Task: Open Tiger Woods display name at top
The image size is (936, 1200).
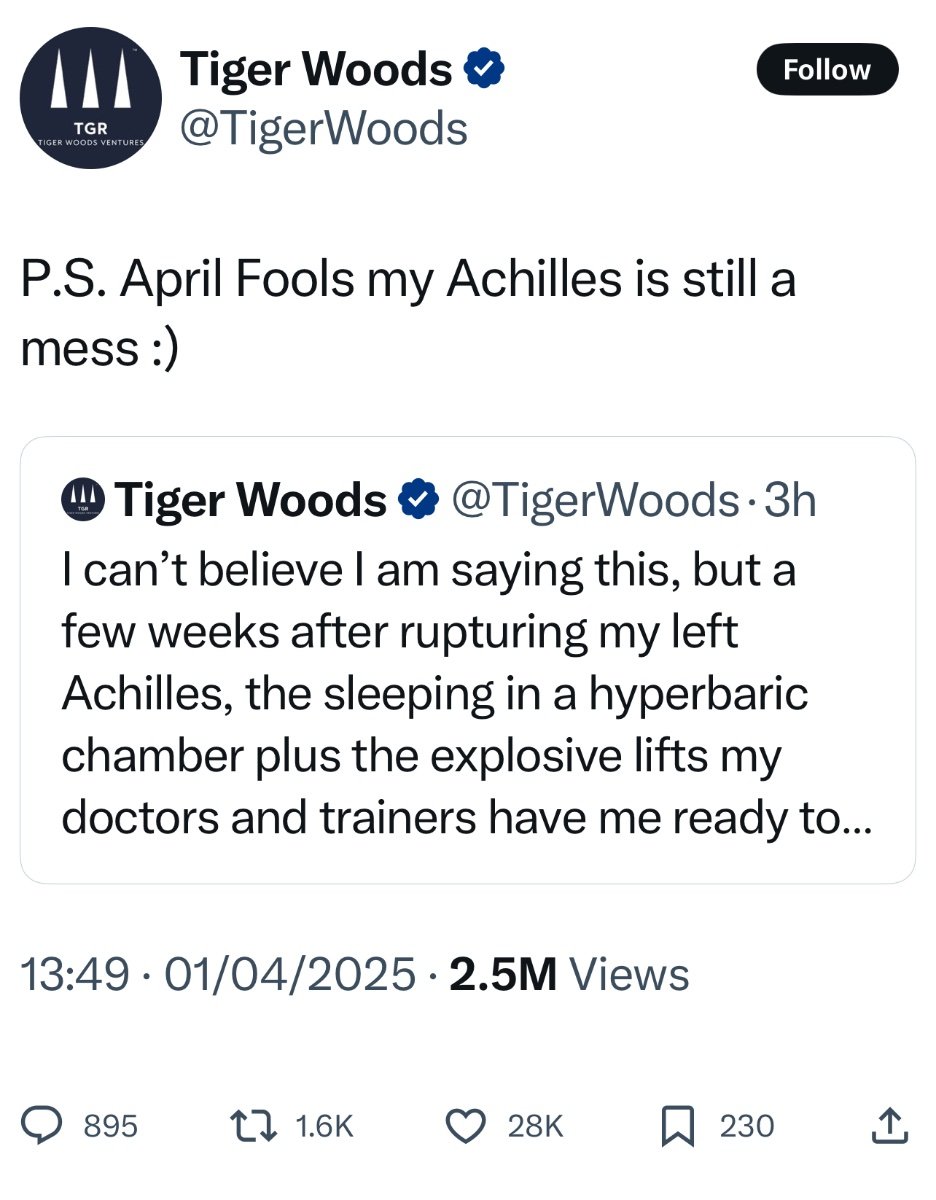Action: pos(317,69)
